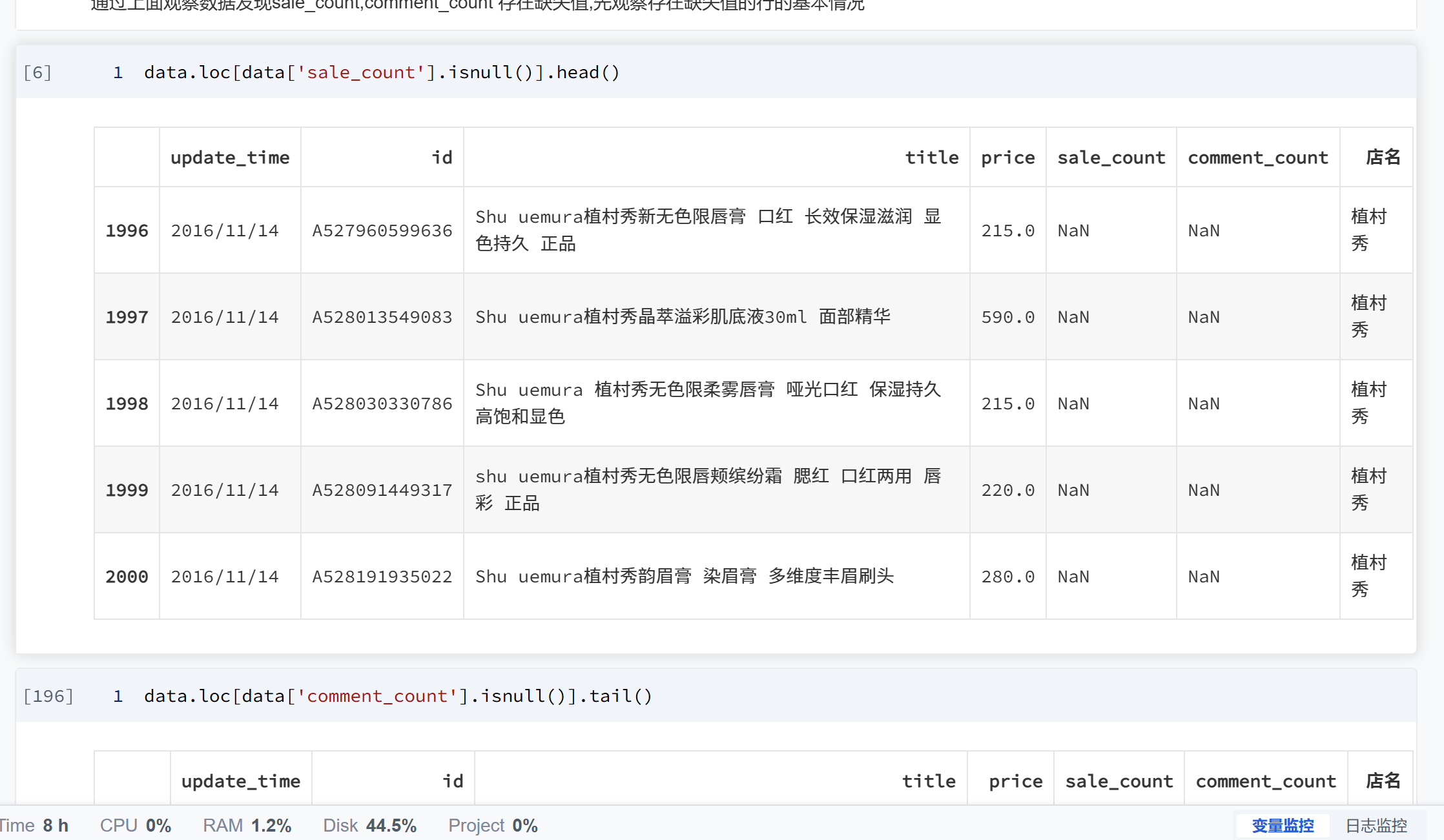Select row index 2000
This screenshot has width=1444, height=840.
click(x=127, y=577)
